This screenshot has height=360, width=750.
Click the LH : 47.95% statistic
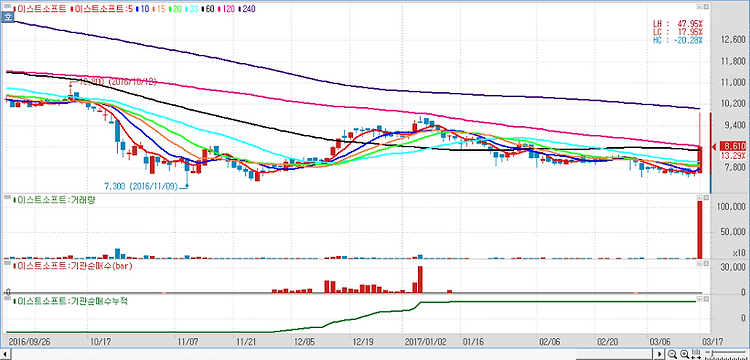678,23
